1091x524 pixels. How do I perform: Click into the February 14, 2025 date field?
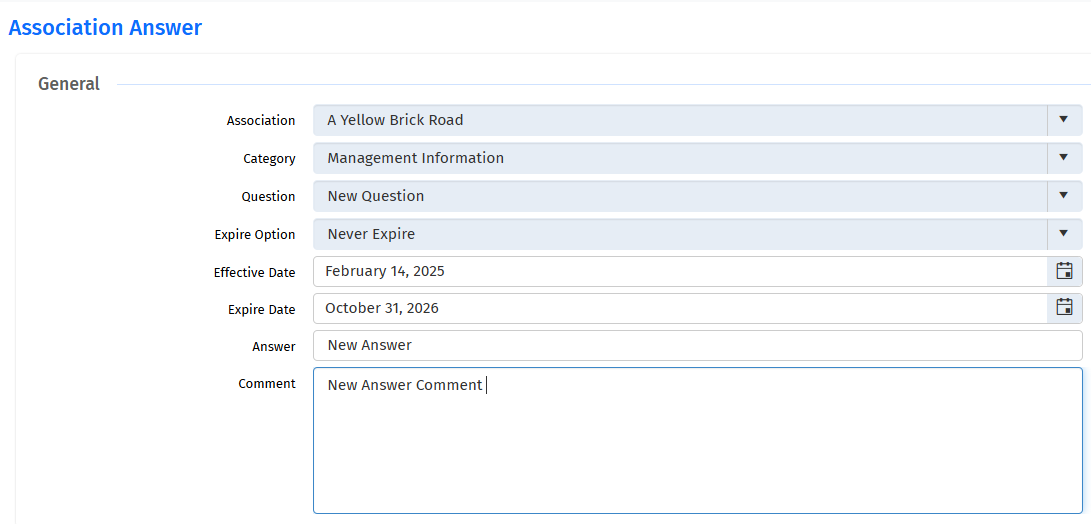(680, 271)
